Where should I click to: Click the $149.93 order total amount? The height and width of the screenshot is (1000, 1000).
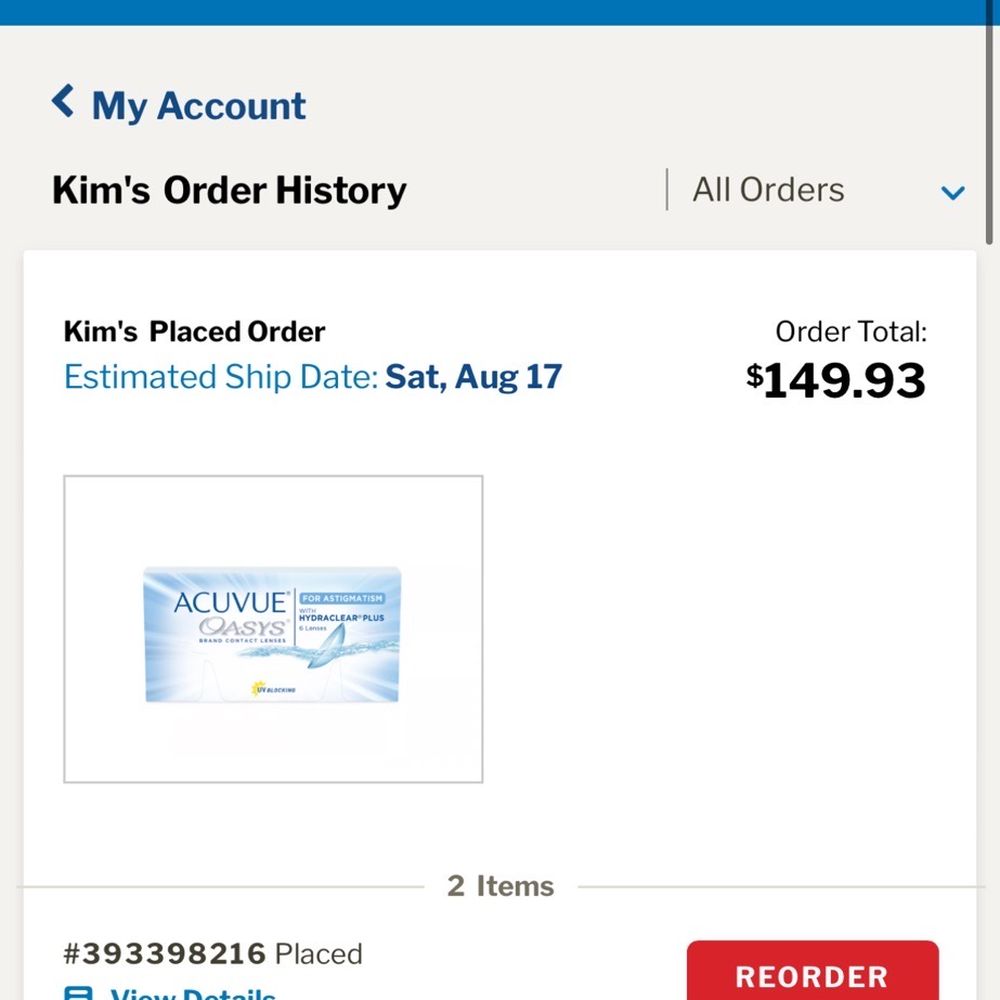click(x=835, y=380)
